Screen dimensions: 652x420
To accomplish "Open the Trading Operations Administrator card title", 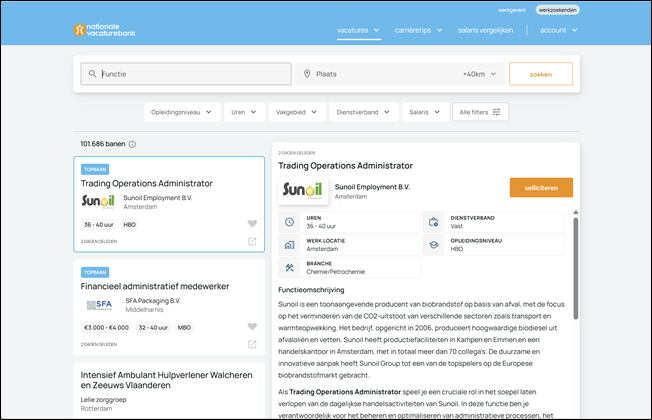I will 146,183.
